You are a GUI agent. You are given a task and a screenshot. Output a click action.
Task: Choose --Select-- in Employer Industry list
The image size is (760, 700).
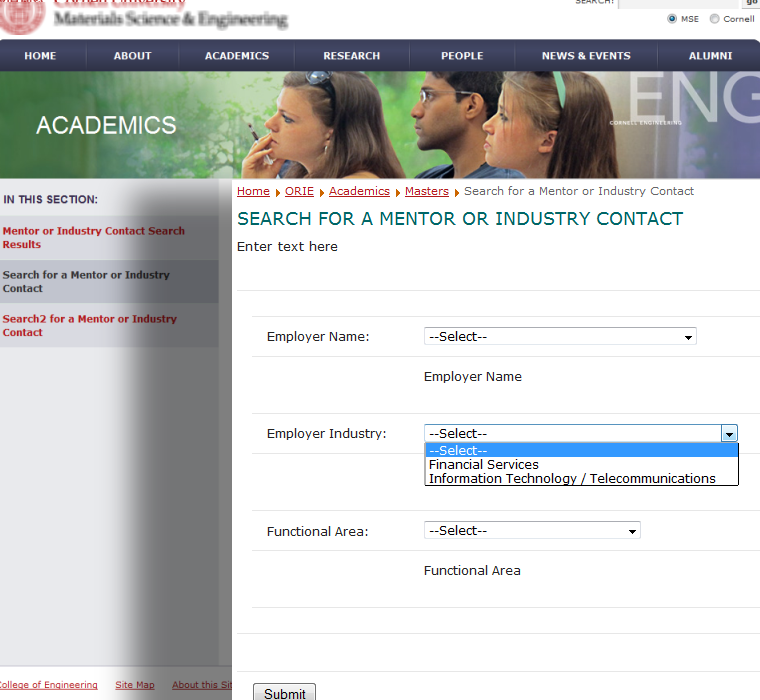coord(581,450)
